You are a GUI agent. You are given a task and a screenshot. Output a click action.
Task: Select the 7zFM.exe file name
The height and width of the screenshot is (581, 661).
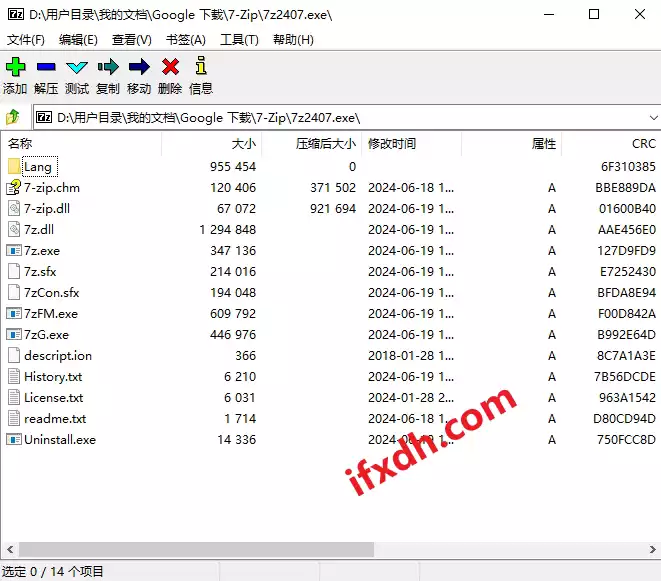51,314
